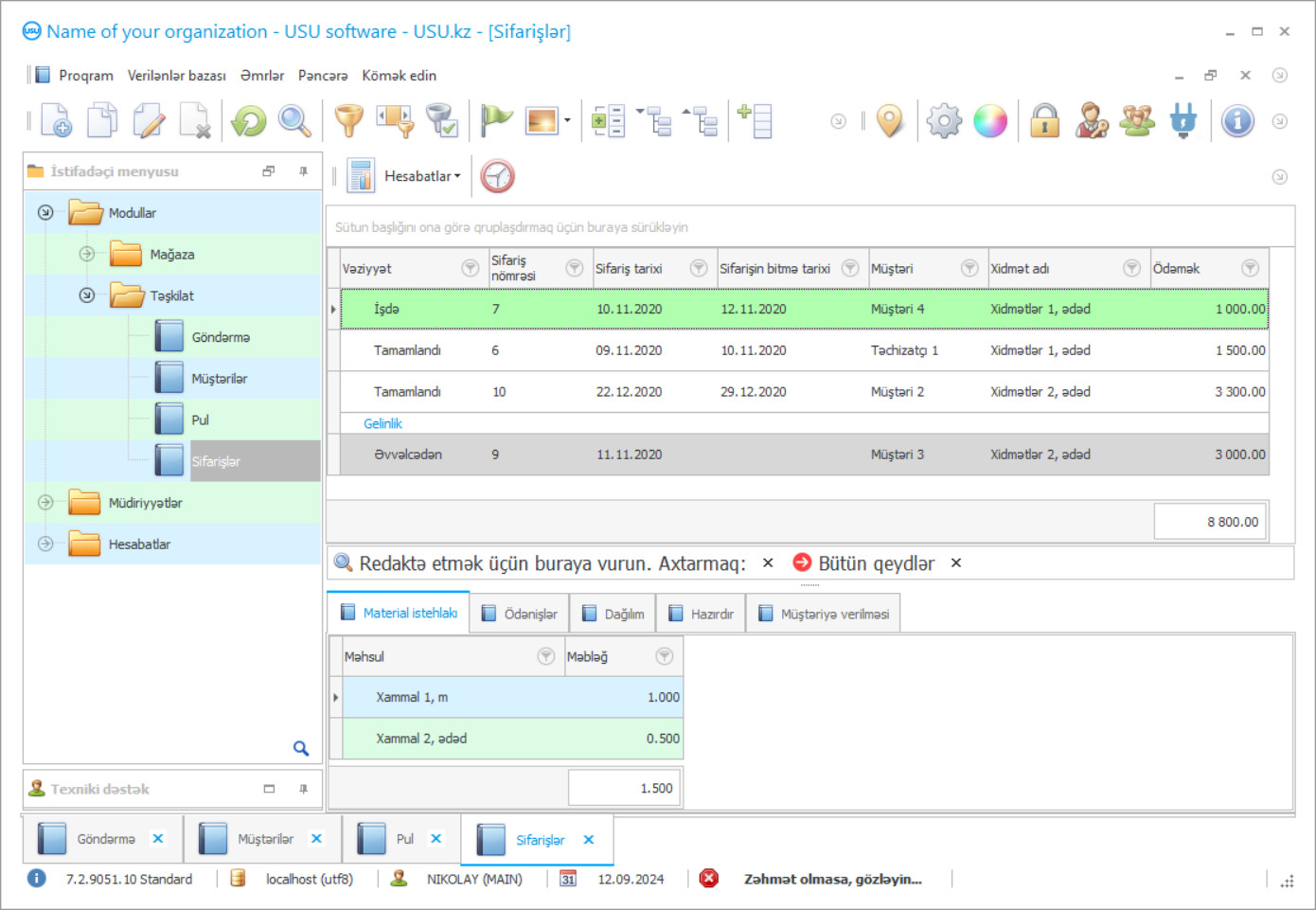Open filter for Məhsul column
The width and height of the screenshot is (1316, 910).
point(546,656)
